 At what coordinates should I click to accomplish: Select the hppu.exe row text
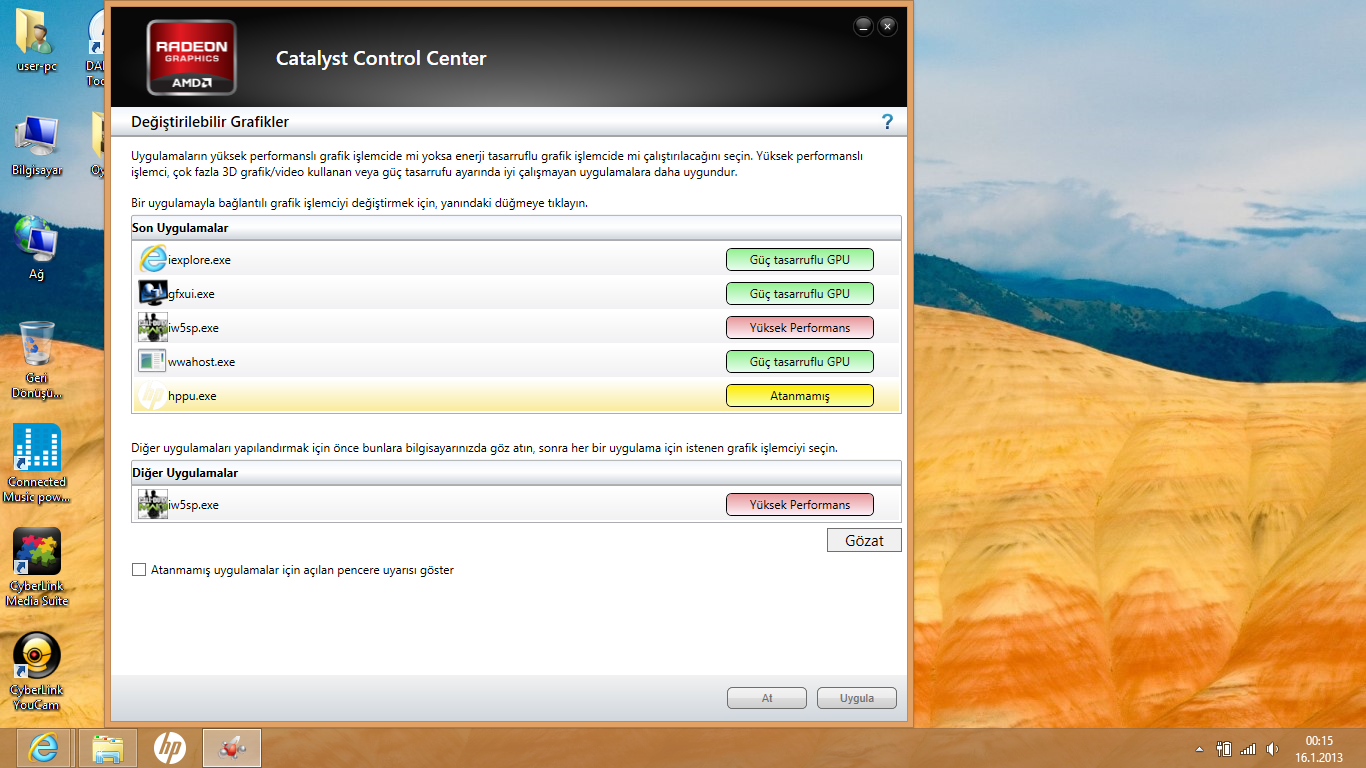click(x=192, y=396)
